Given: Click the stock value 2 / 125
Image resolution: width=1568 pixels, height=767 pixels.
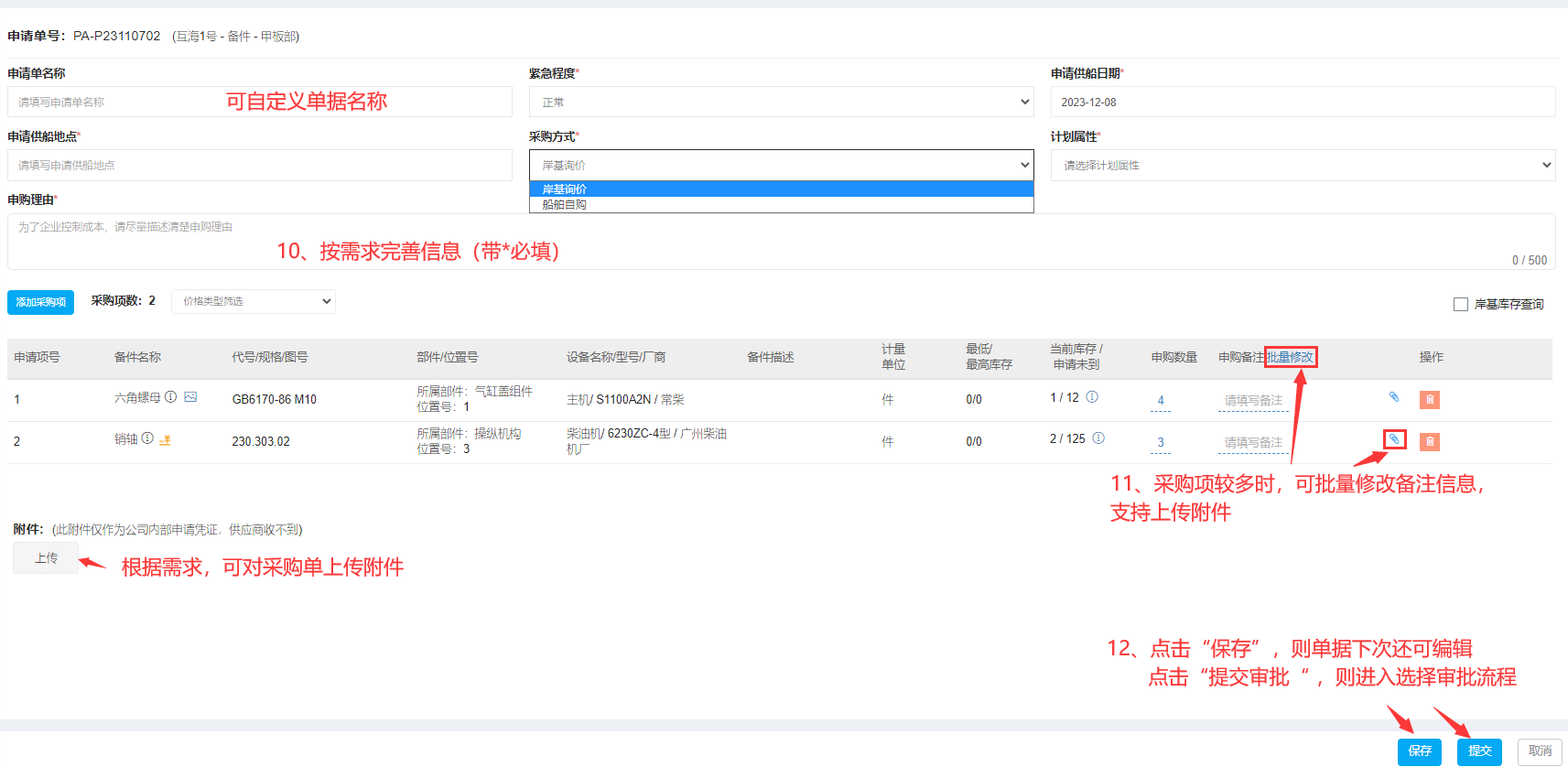Looking at the screenshot, I should [1067, 438].
